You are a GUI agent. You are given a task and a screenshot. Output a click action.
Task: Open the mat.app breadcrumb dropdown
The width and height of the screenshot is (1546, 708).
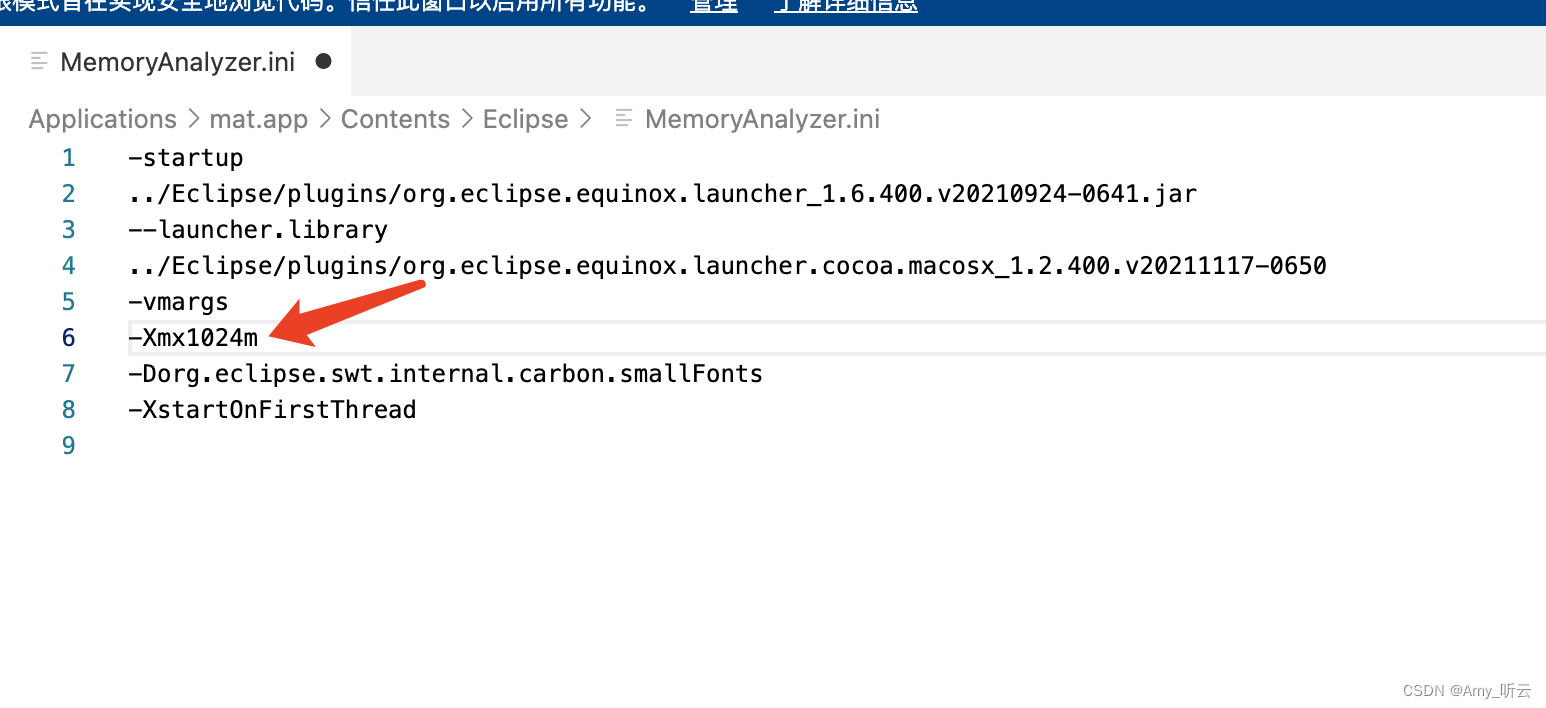258,118
